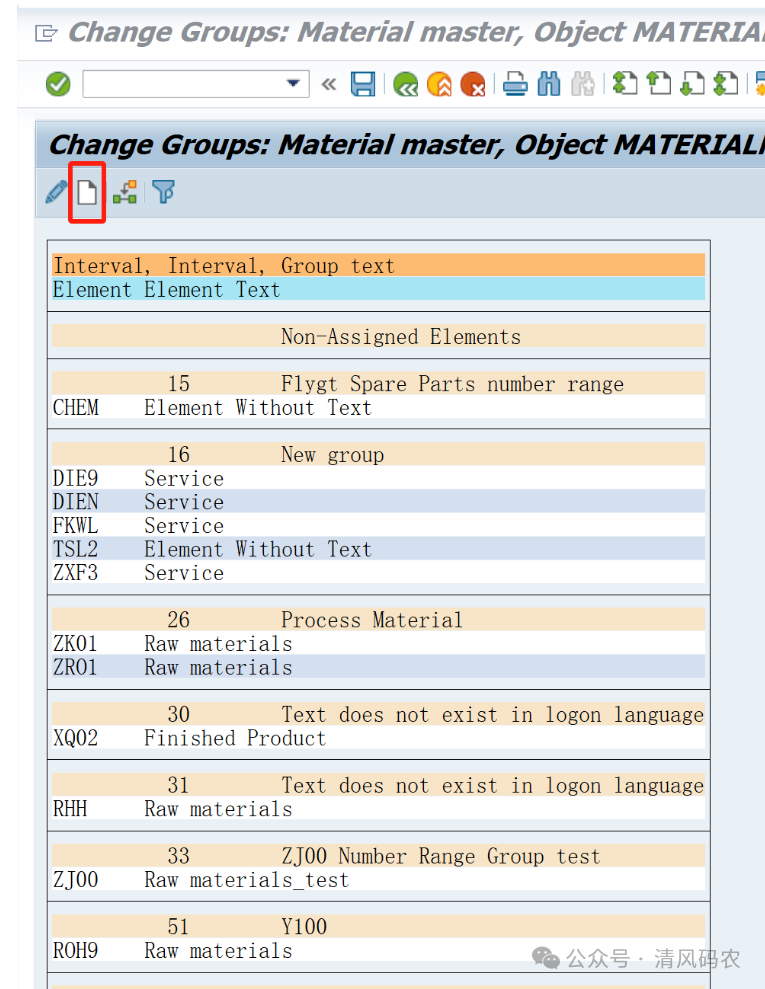Click the green Back arrow icon
This screenshot has width=765, height=989.
(405, 84)
